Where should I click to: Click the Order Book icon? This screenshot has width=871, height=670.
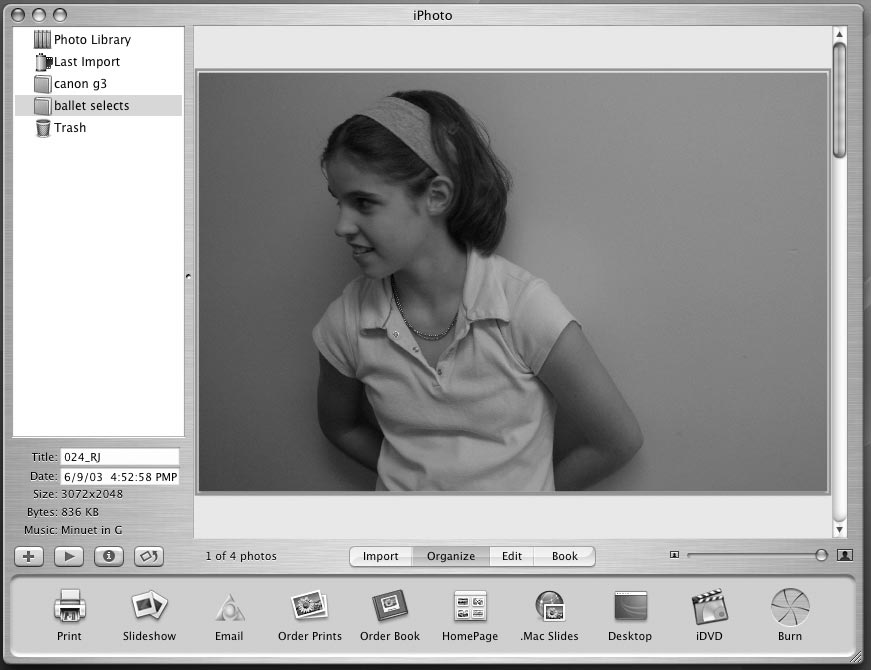point(389,606)
